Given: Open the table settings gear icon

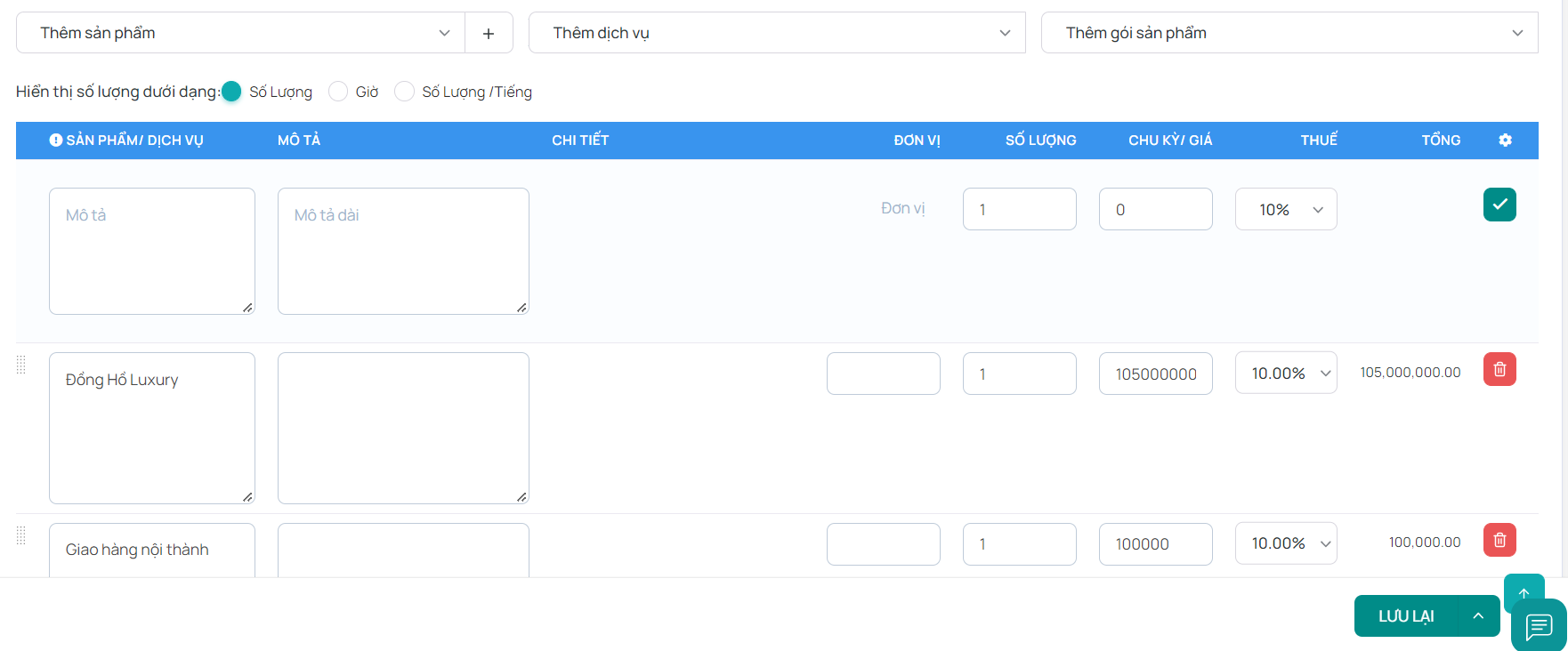Looking at the screenshot, I should pyautogui.click(x=1505, y=140).
